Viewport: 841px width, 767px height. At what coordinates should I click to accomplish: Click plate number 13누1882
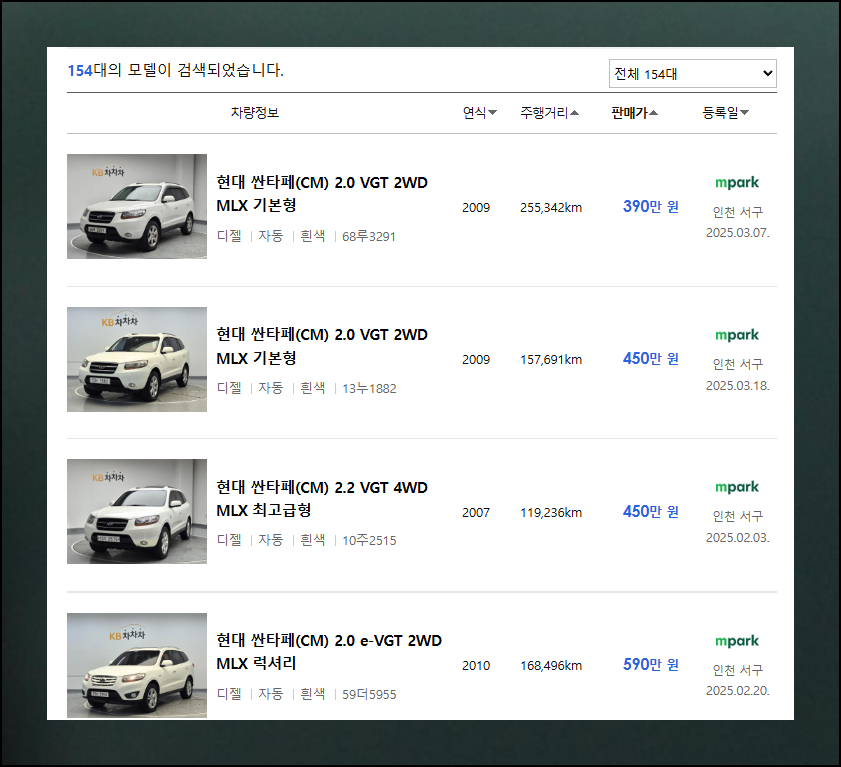coord(369,388)
